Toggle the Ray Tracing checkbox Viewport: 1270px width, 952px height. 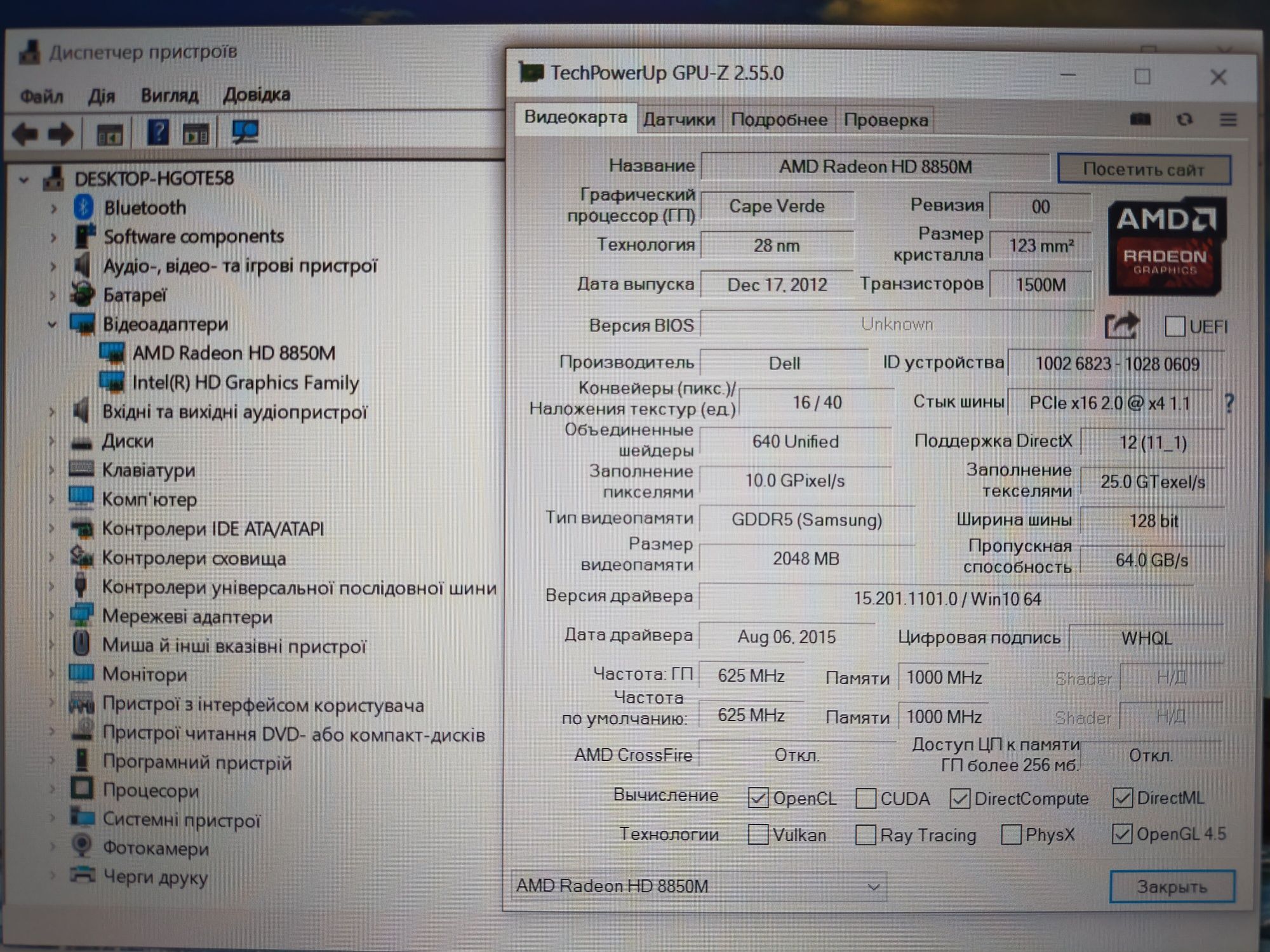(x=866, y=835)
